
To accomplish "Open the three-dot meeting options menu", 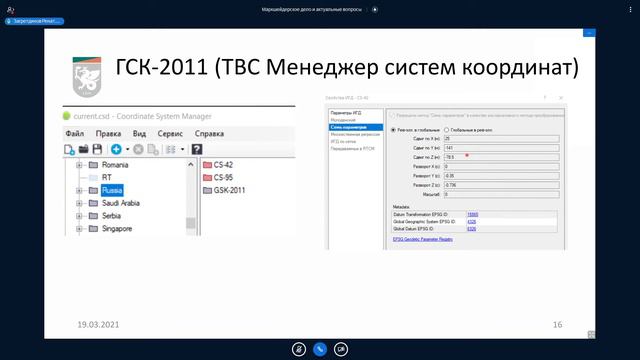I will [630, 9].
